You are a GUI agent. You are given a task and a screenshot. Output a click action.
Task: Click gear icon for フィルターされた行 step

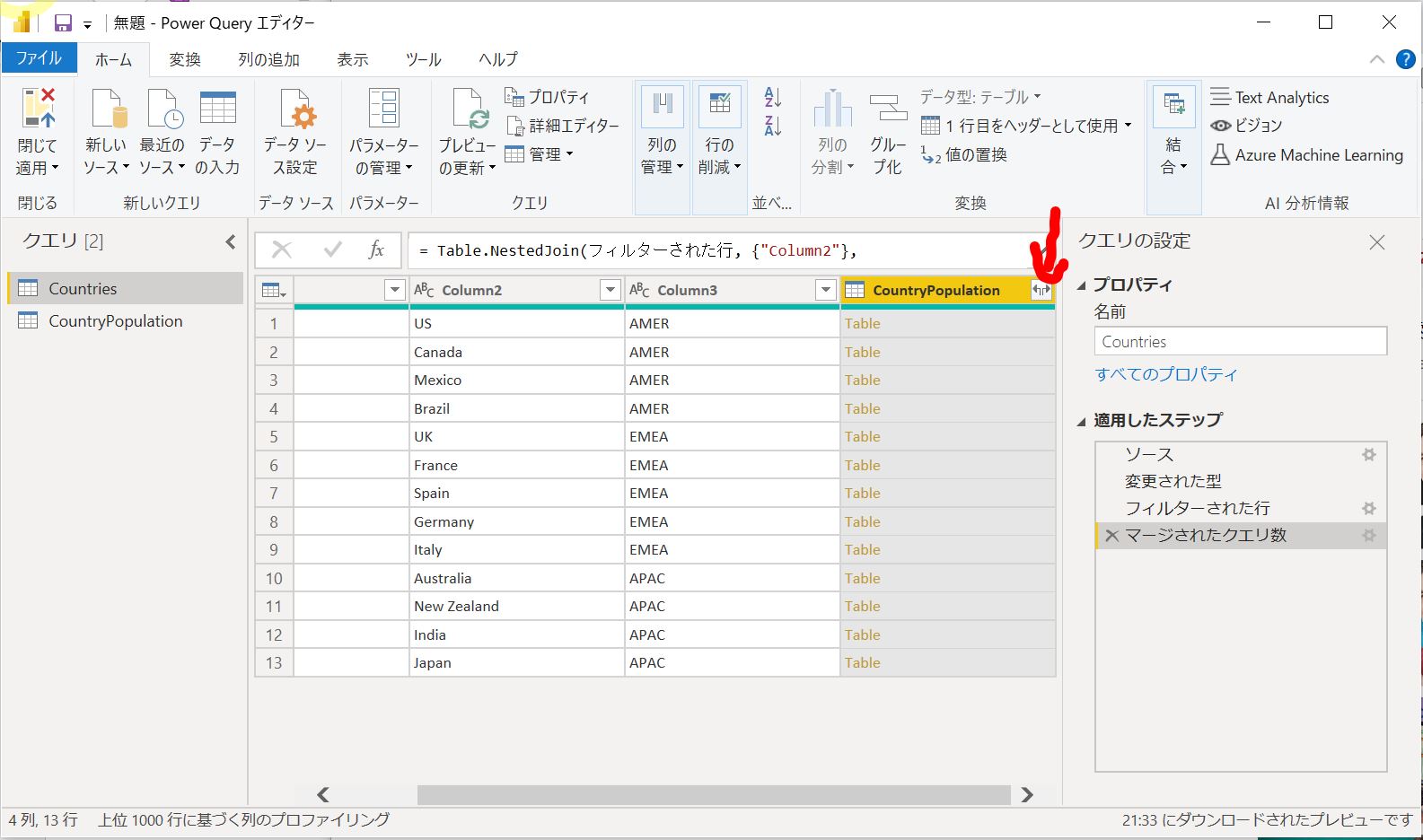click(x=1369, y=509)
